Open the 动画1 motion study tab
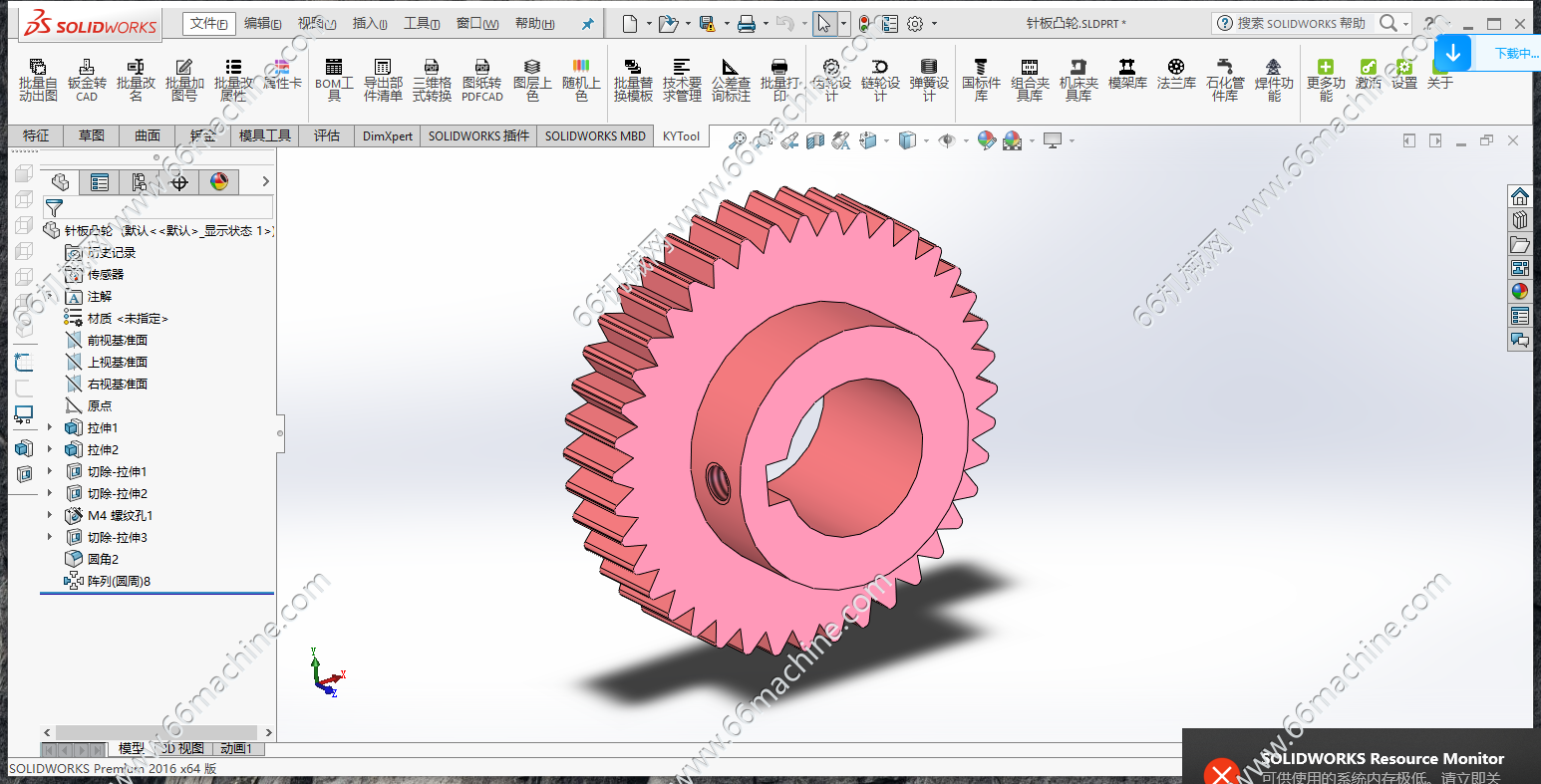Viewport: 1541px width, 784px height. (x=236, y=748)
